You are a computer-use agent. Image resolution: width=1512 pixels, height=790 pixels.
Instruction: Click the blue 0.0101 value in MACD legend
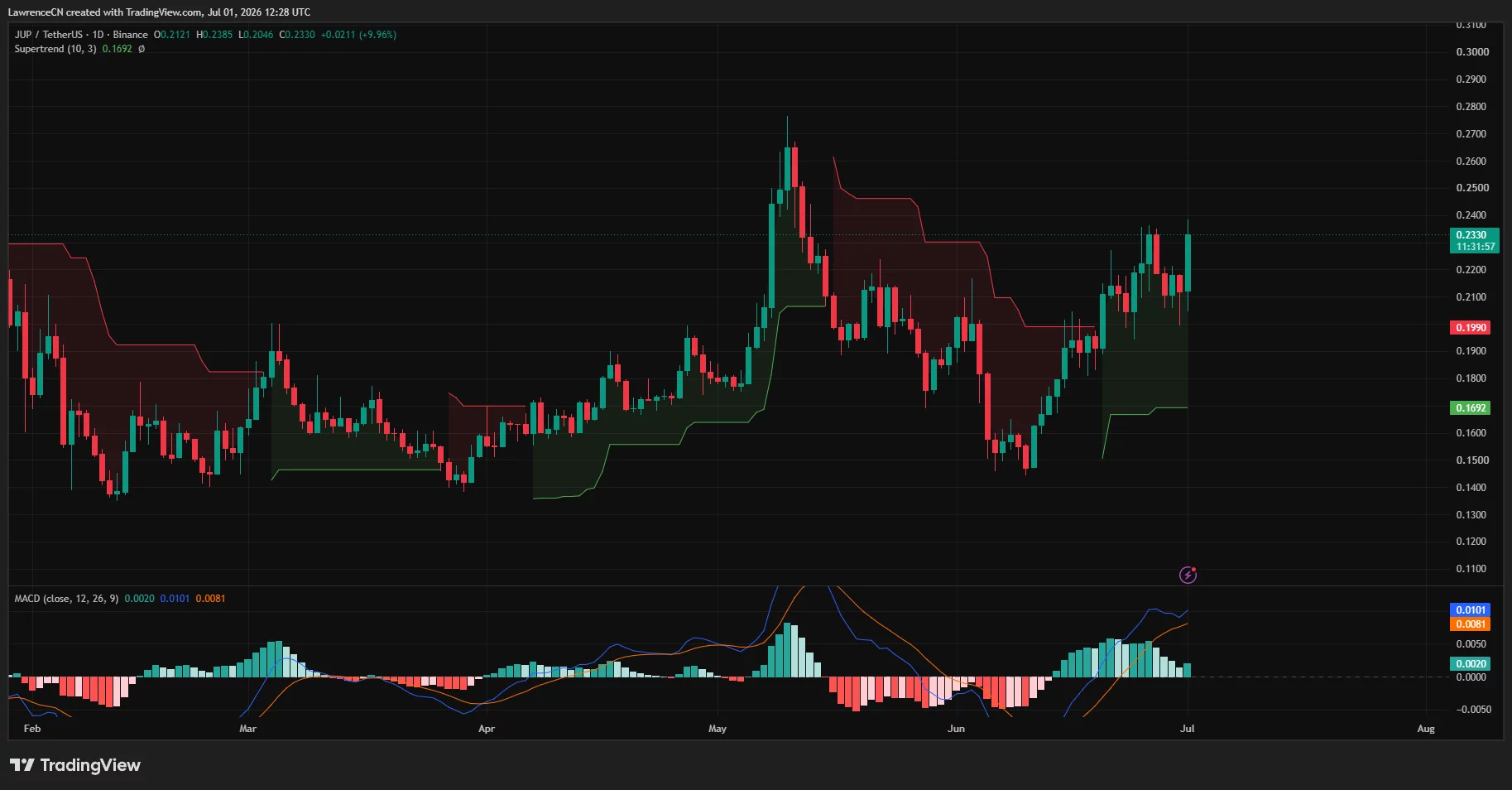175,599
